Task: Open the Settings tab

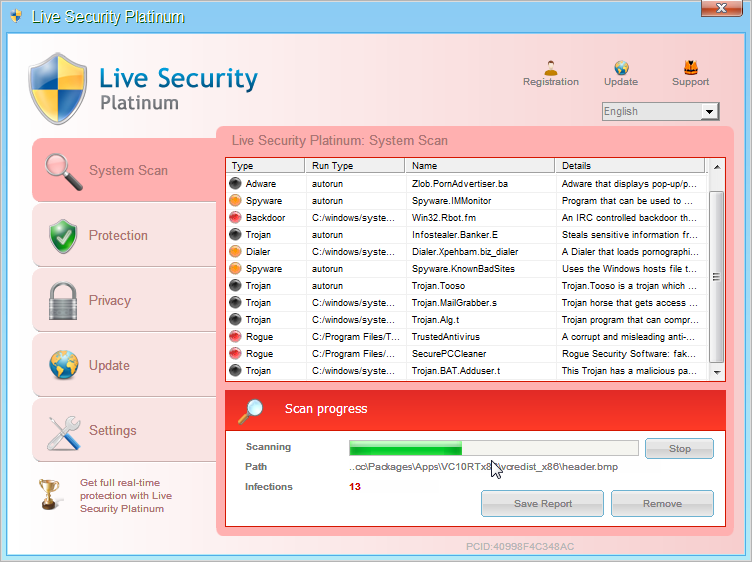Action: (x=125, y=430)
